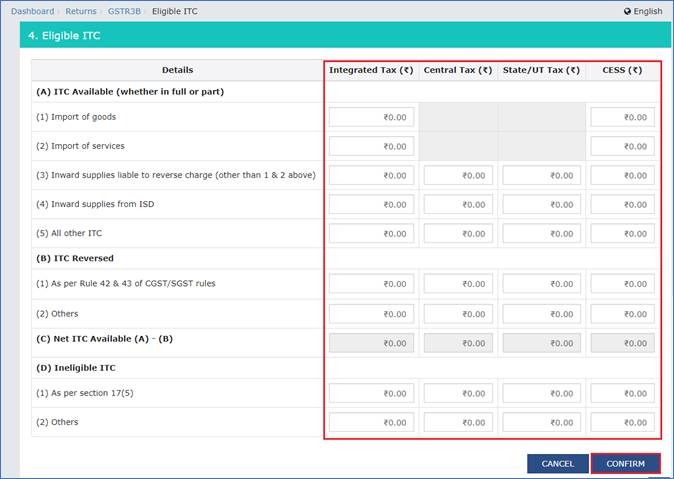Viewport: 674px width, 479px height.
Task: Open the English language selector
Action: click(643, 12)
